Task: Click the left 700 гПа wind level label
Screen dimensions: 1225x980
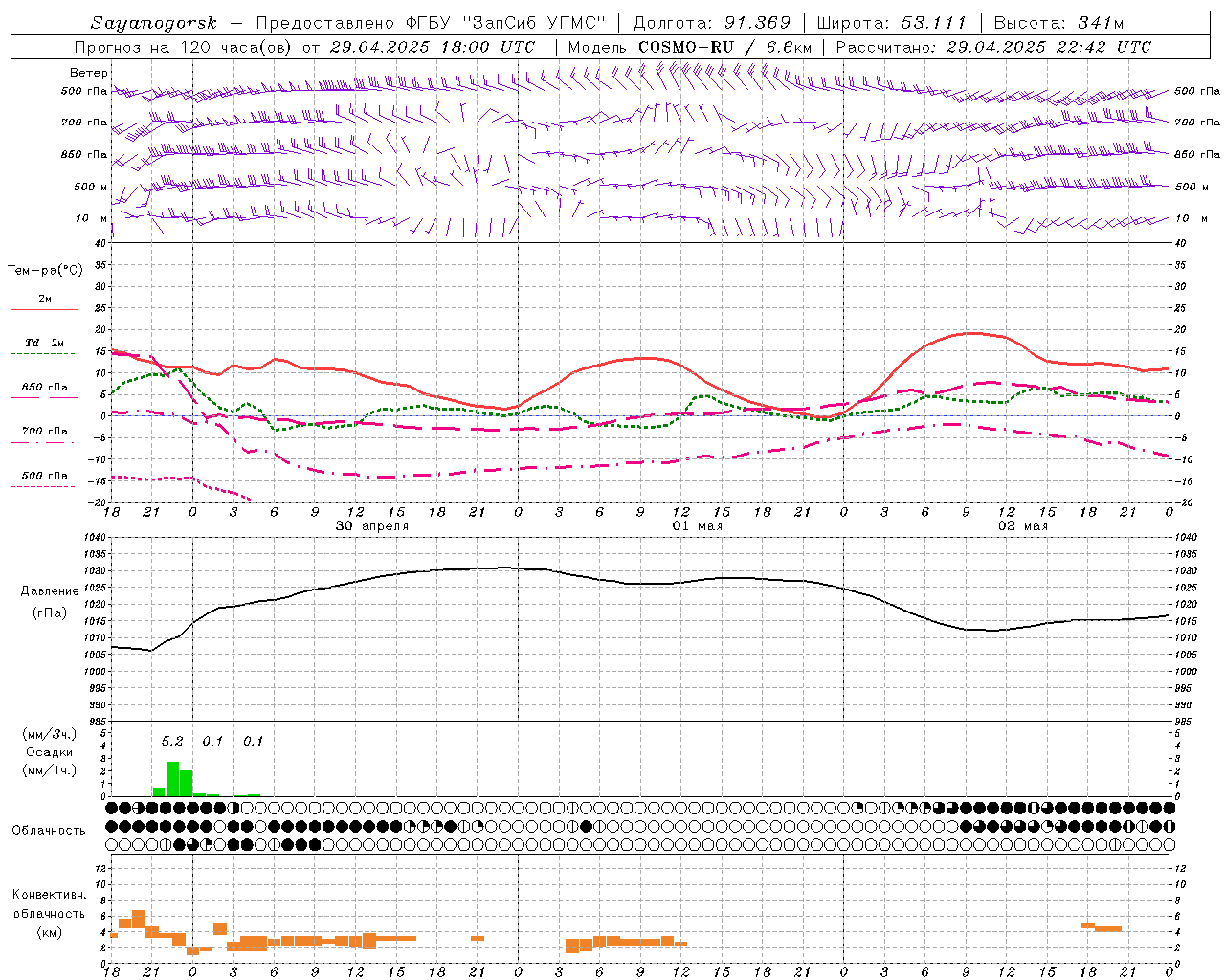Action: tap(84, 122)
